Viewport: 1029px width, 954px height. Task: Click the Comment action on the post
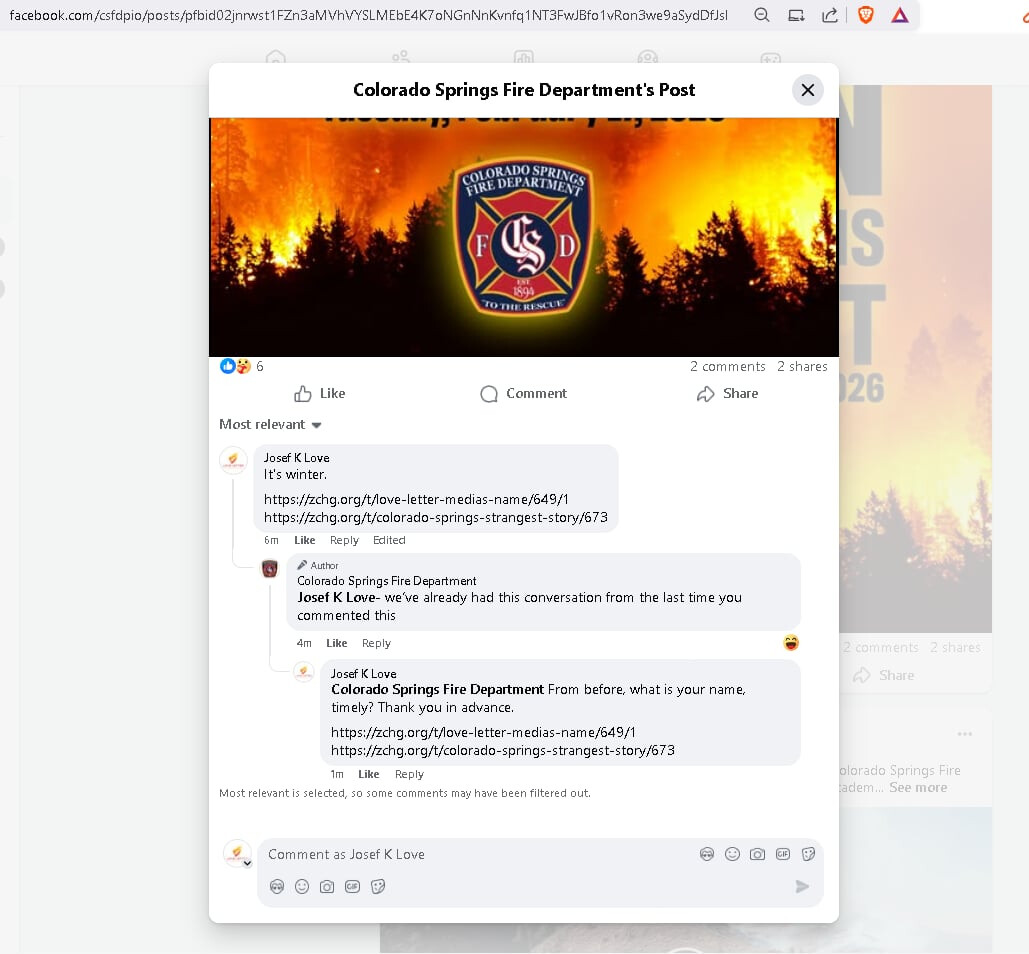[x=523, y=393]
